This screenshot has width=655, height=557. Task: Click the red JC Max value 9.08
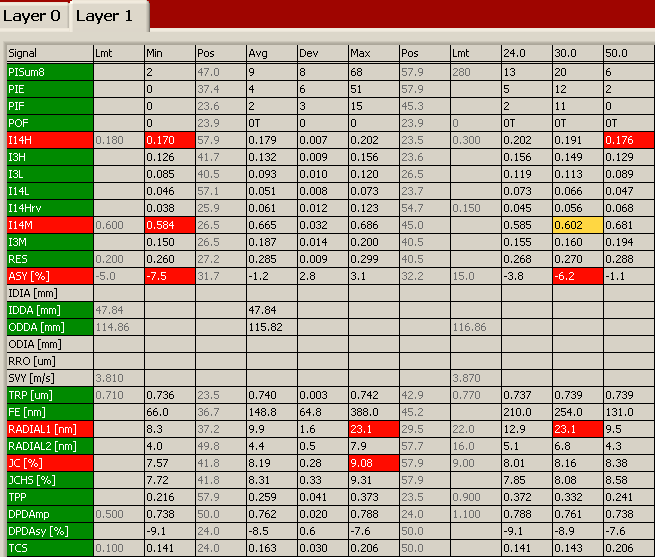coord(374,463)
